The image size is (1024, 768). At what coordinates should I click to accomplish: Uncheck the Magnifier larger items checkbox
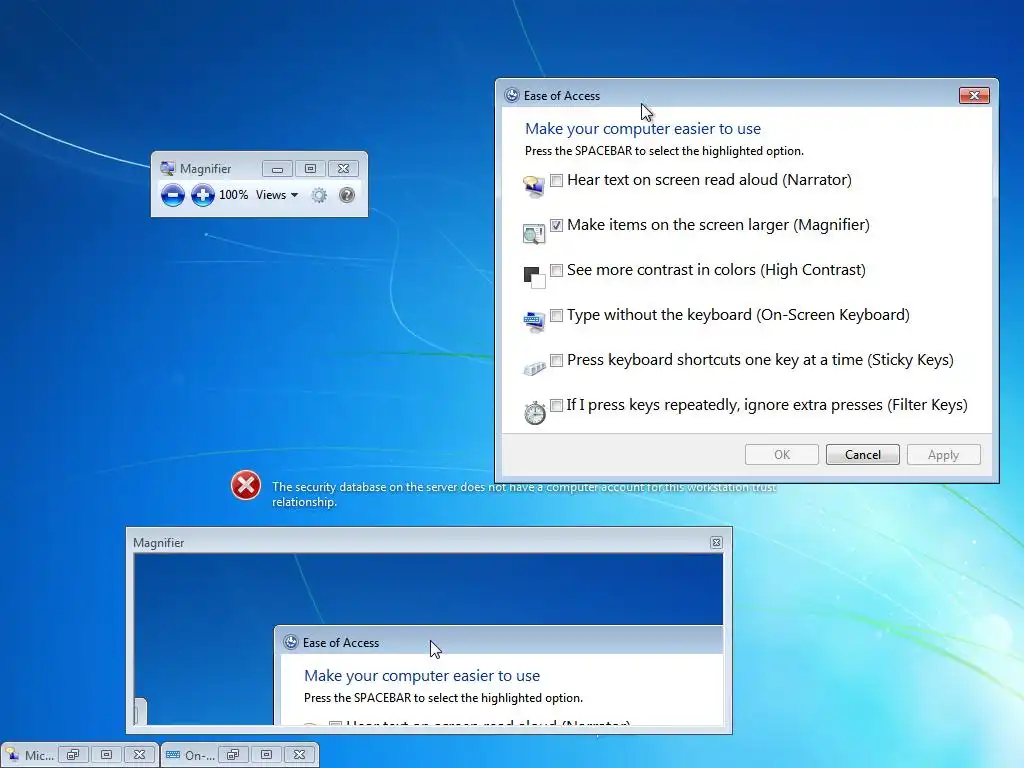pos(556,225)
